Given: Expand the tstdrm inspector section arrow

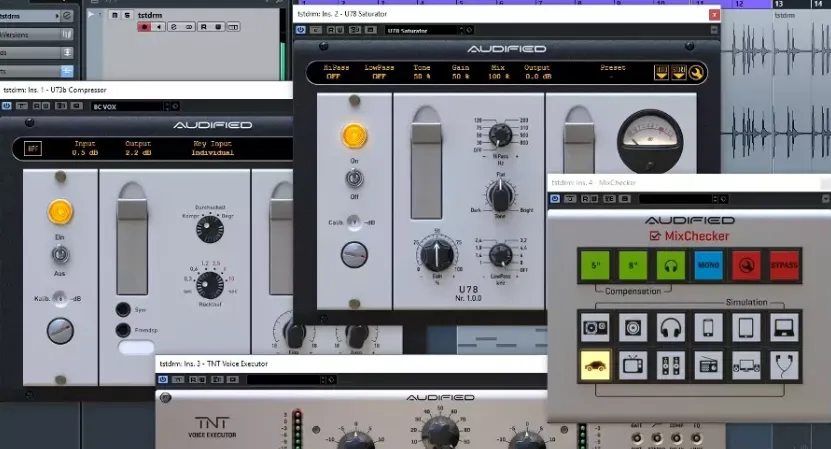Looking at the screenshot, I should tap(57, 16).
